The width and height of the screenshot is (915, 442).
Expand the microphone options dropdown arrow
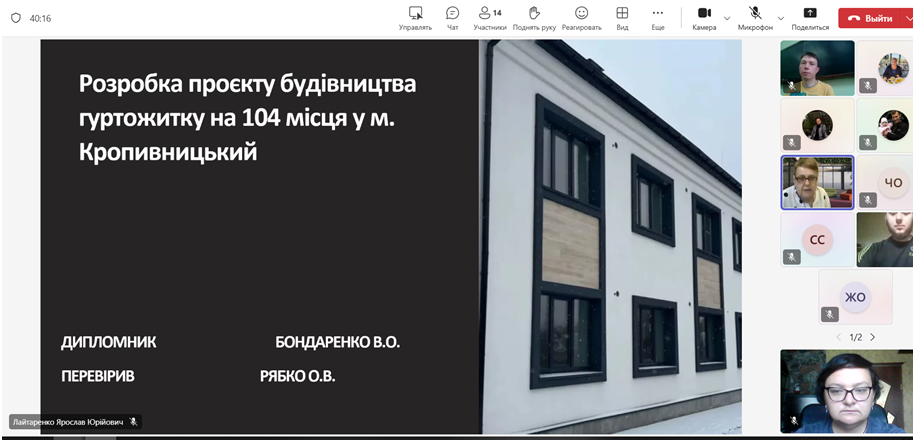(780, 18)
